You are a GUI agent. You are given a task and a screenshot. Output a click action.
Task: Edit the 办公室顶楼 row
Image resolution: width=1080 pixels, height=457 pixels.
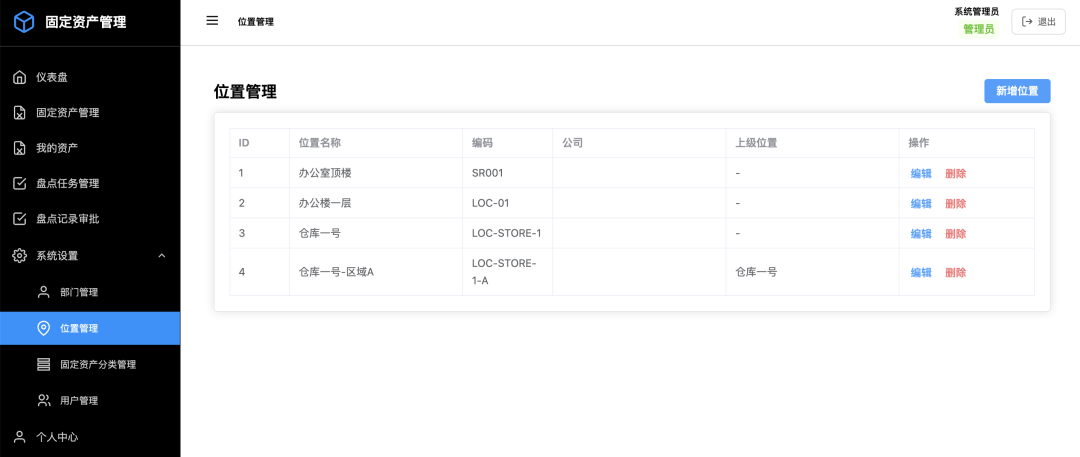(x=921, y=174)
